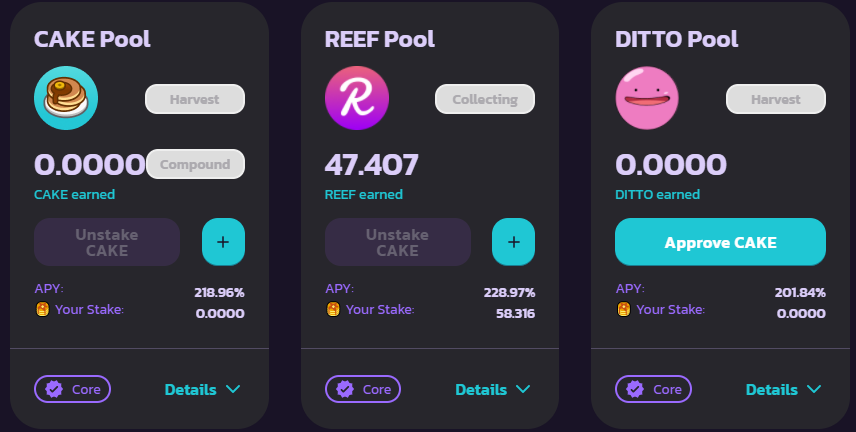The image size is (856, 432).
Task: Click Compound in the CAKE Pool
Action: point(195,164)
